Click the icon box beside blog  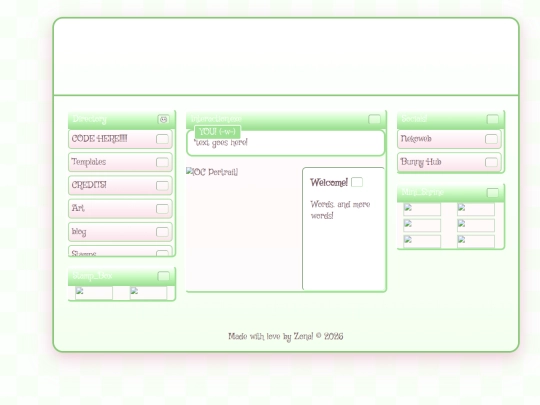tap(162, 232)
